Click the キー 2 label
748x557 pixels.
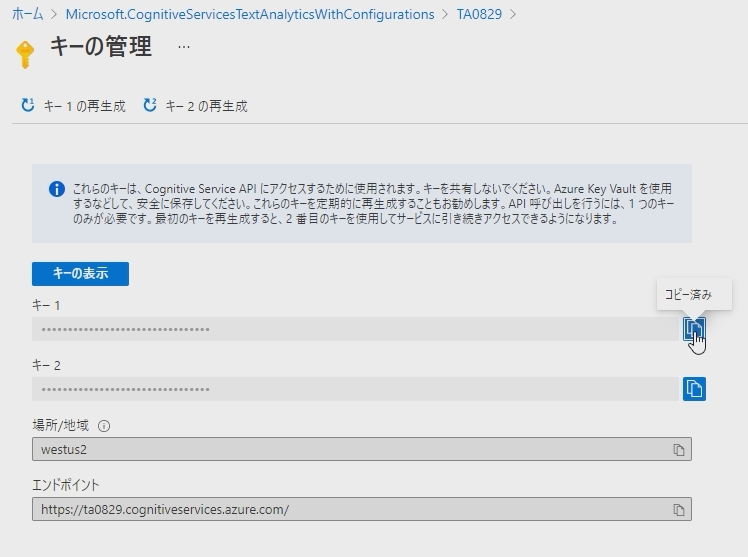click(46, 365)
